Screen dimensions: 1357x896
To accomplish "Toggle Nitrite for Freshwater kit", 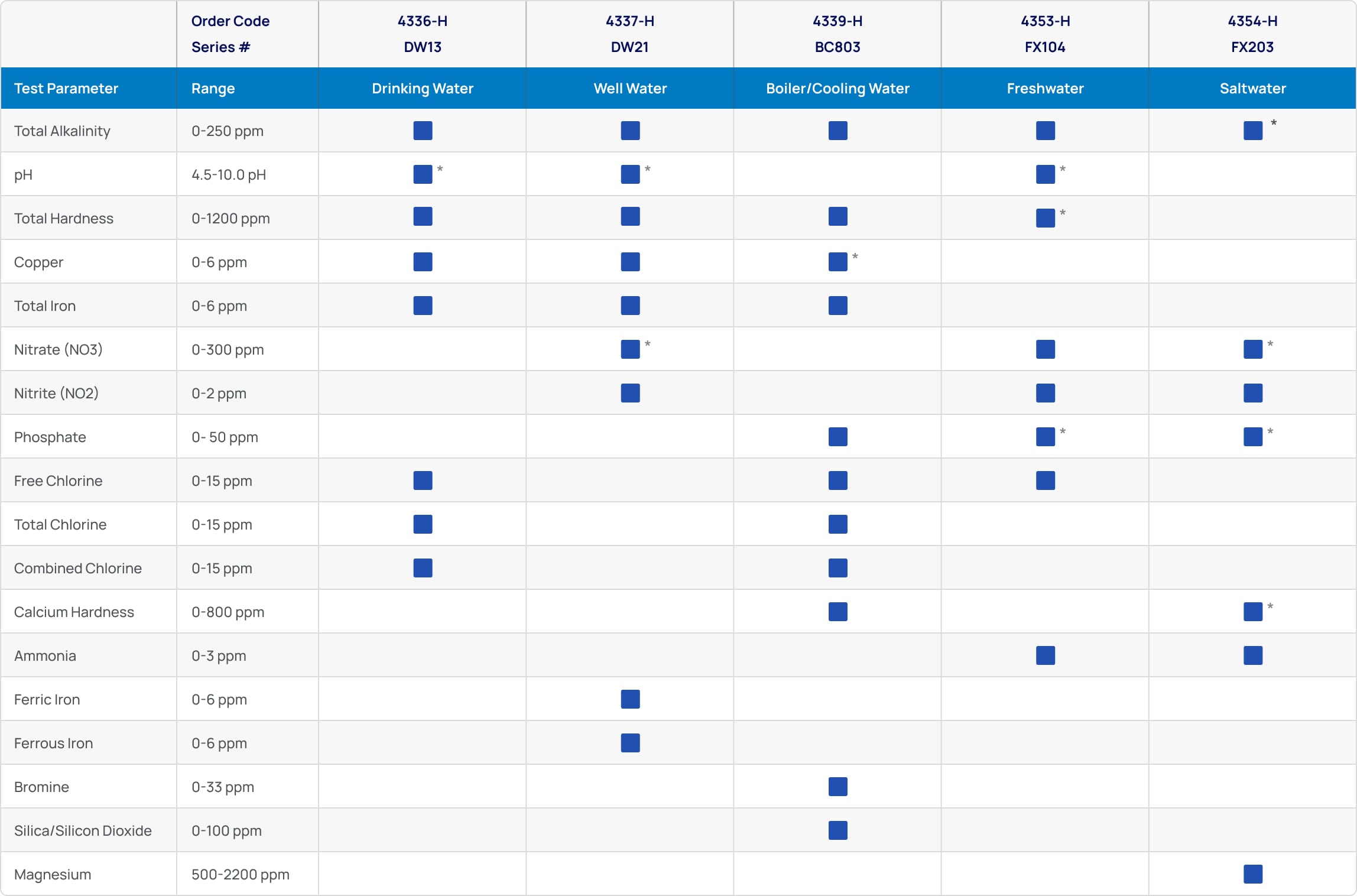I will tap(1045, 392).
